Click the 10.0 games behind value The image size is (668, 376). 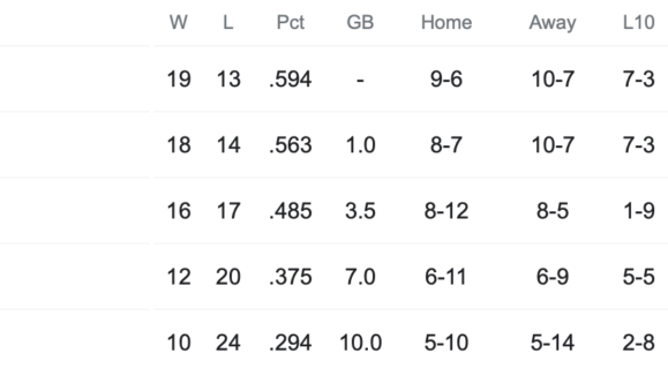tap(360, 343)
